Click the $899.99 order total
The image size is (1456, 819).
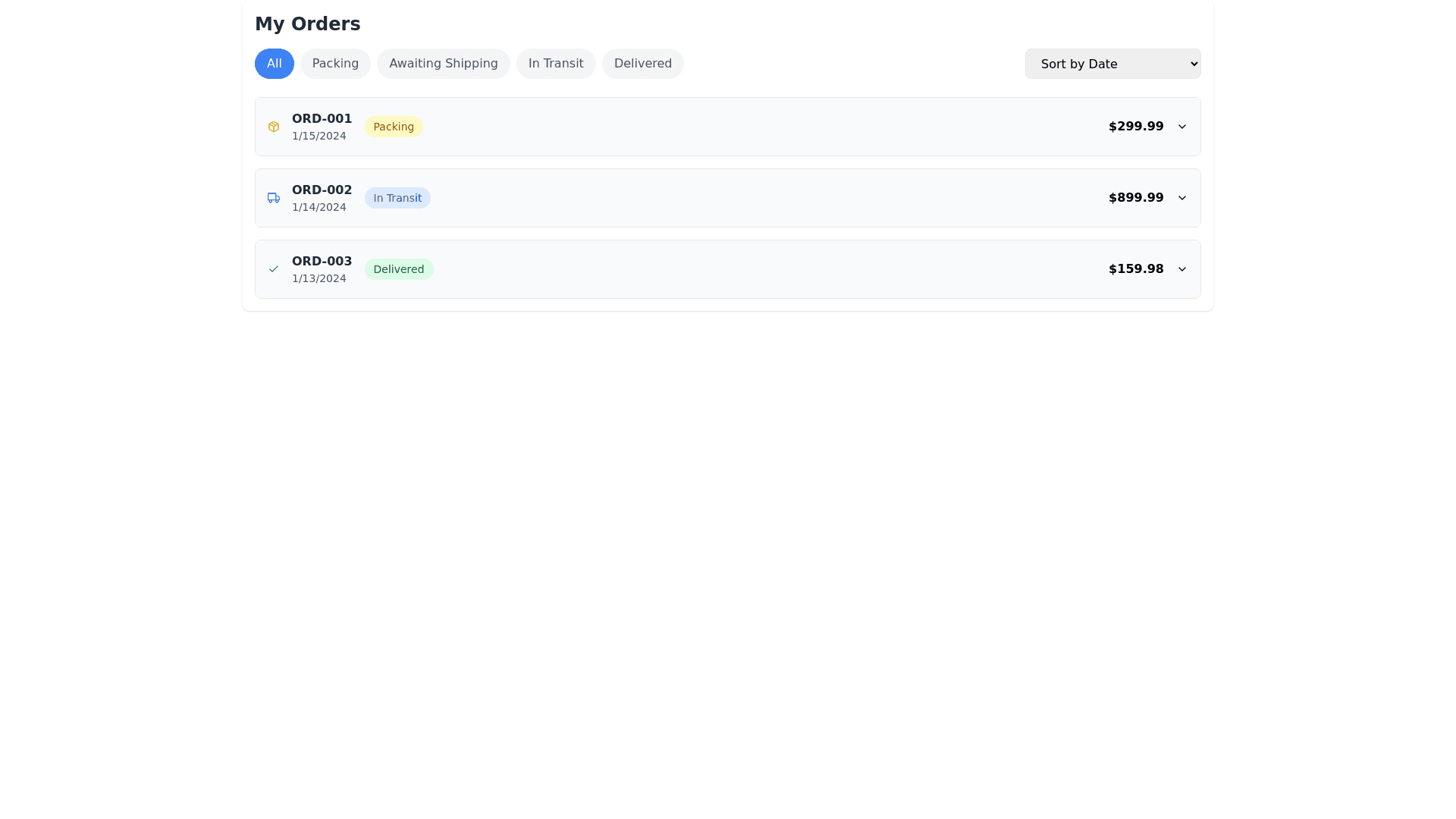[1135, 198]
